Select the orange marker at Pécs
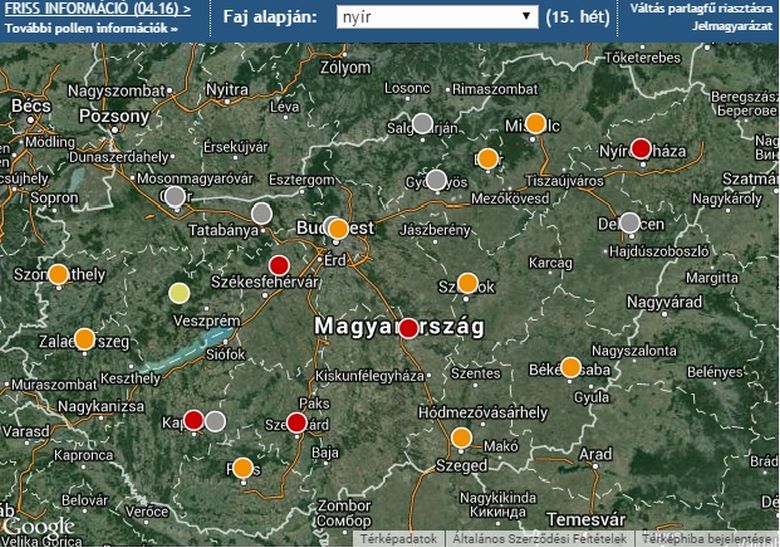Viewport: 780px width, 547px height. [243, 467]
